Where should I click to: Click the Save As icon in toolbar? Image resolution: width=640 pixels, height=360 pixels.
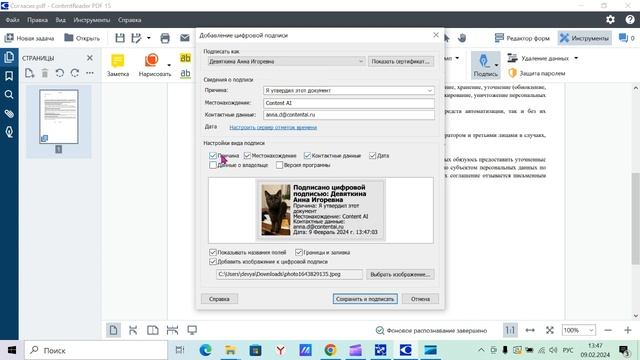[x=136, y=38]
